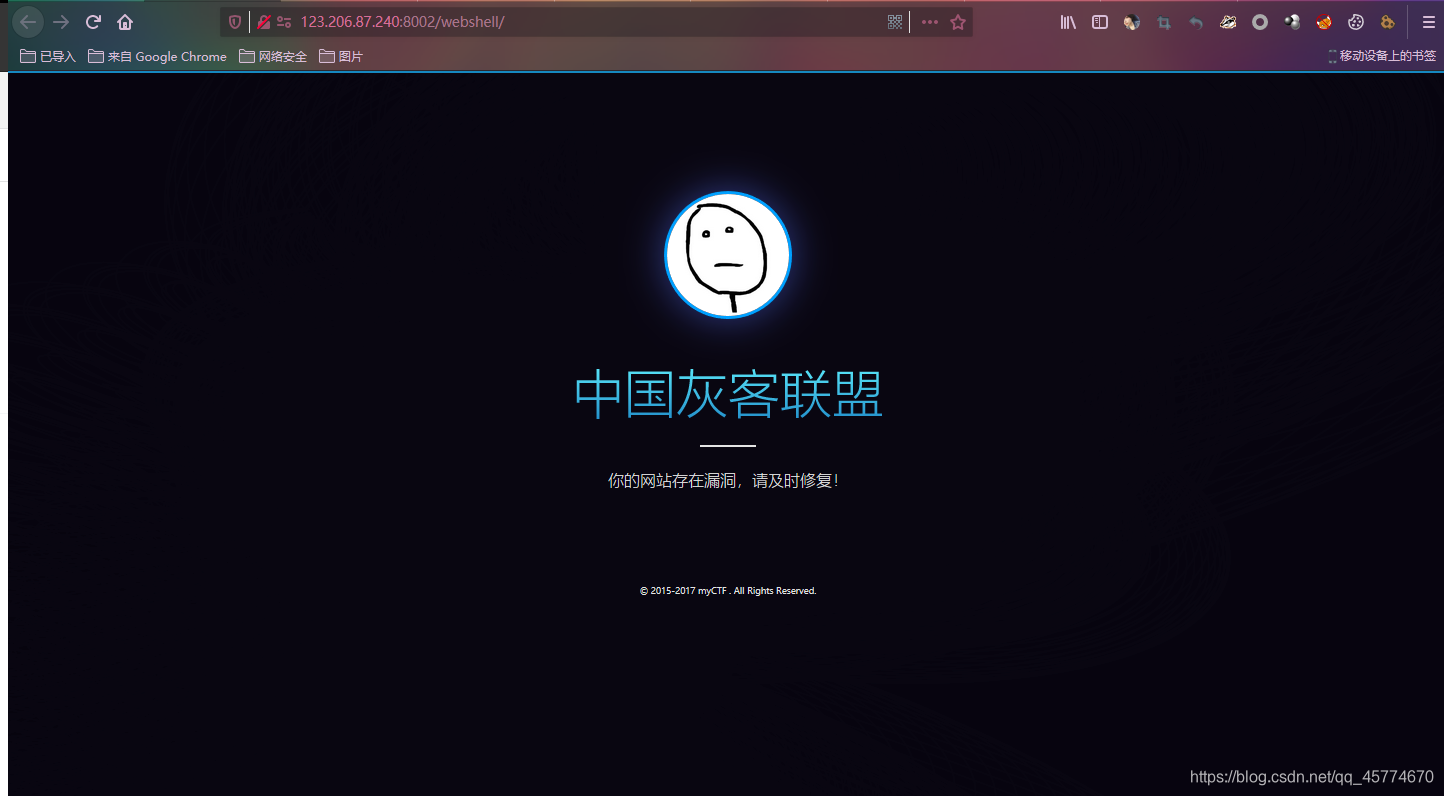Open the Library bookshelf icon
This screenshot has height=796, width=1444.
(x=1068, y=22)
